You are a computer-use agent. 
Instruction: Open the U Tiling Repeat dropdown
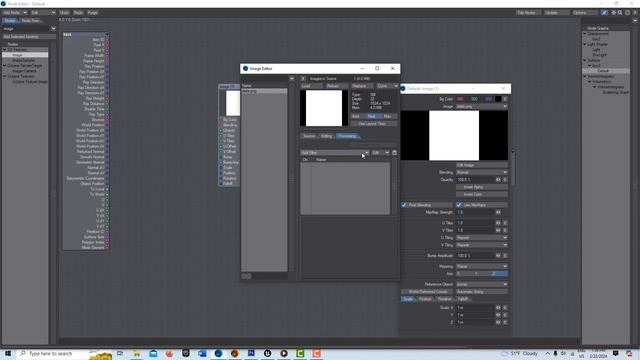(482, 238)
